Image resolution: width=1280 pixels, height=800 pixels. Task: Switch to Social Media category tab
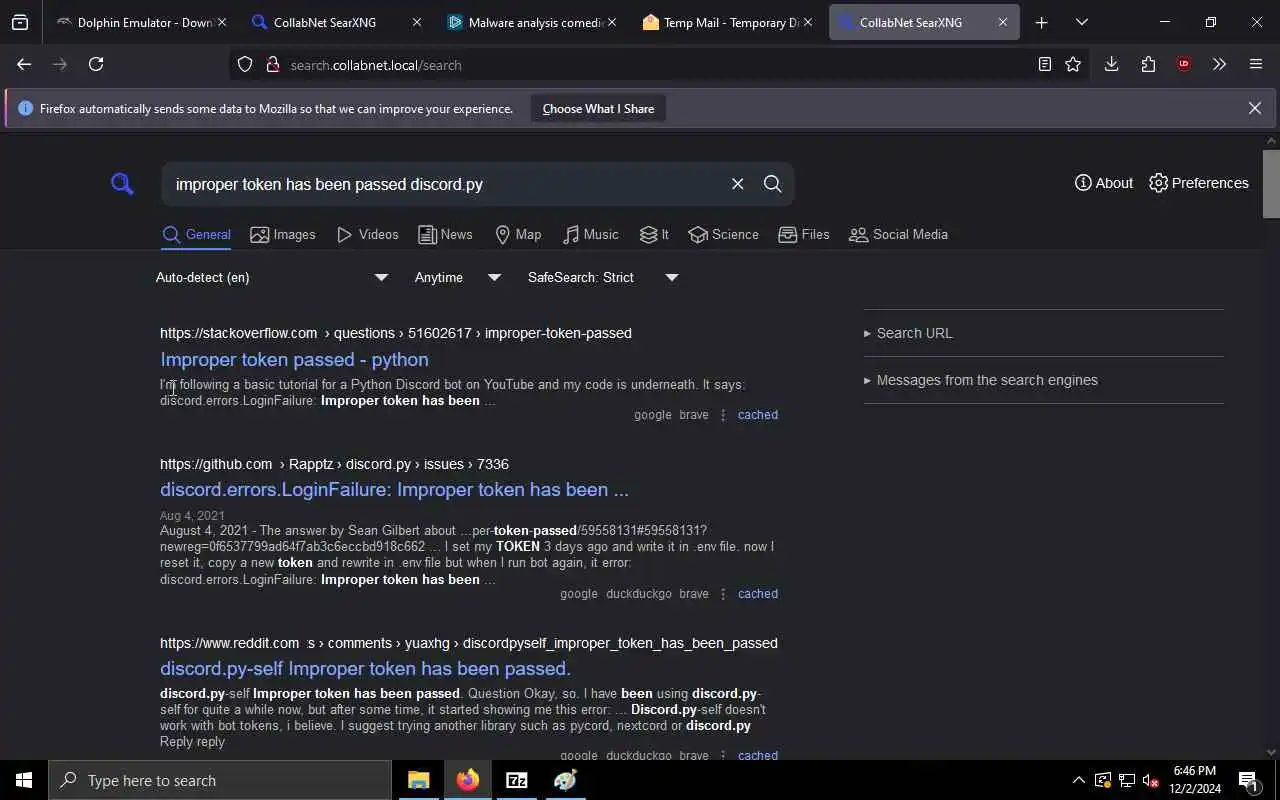[x=898, y=235]
